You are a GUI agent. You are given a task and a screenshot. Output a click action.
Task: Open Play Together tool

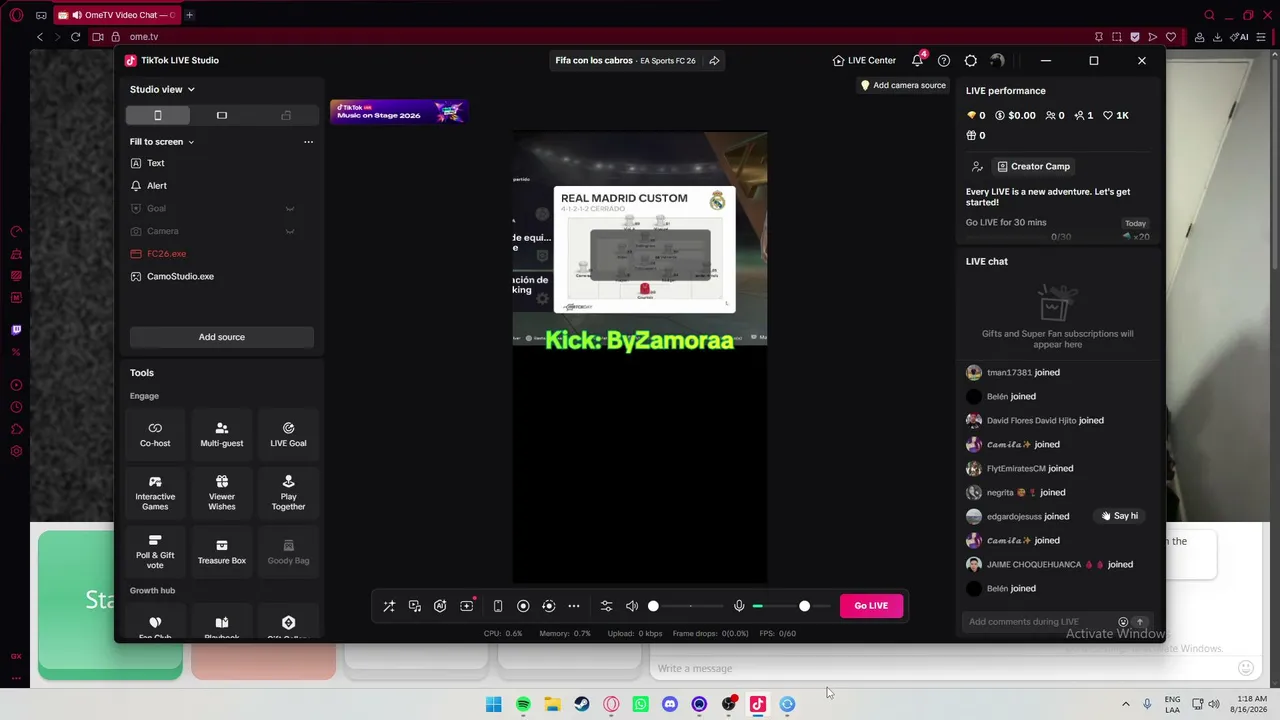coord(288,493)
